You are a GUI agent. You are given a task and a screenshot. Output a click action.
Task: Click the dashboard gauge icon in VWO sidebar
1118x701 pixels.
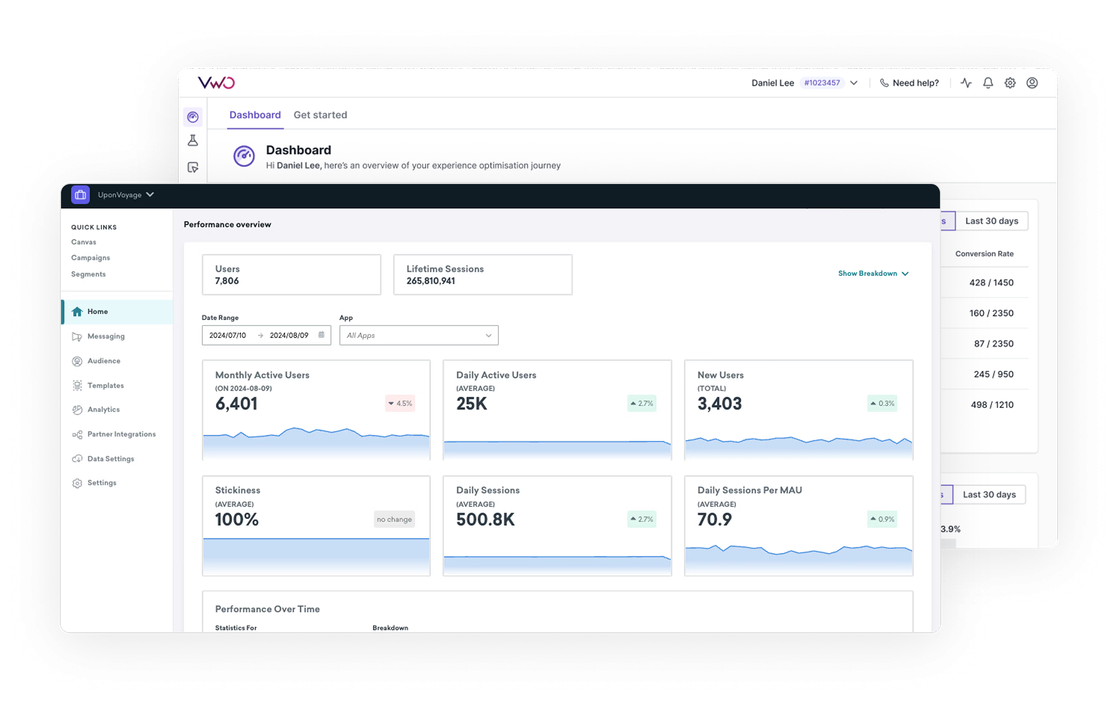pyautogui.click(x=193, y=117)
